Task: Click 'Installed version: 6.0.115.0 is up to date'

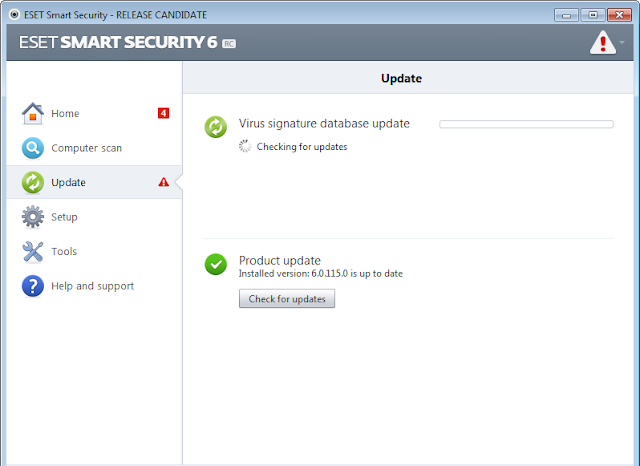Action: 320,273
